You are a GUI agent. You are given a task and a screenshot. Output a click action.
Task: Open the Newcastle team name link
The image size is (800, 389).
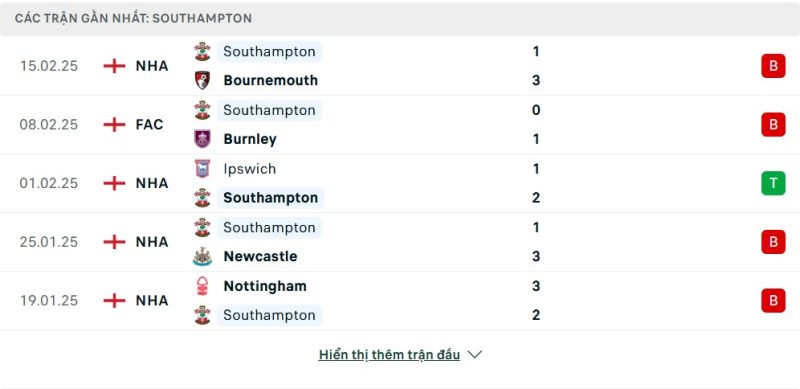tap(260, 256)
